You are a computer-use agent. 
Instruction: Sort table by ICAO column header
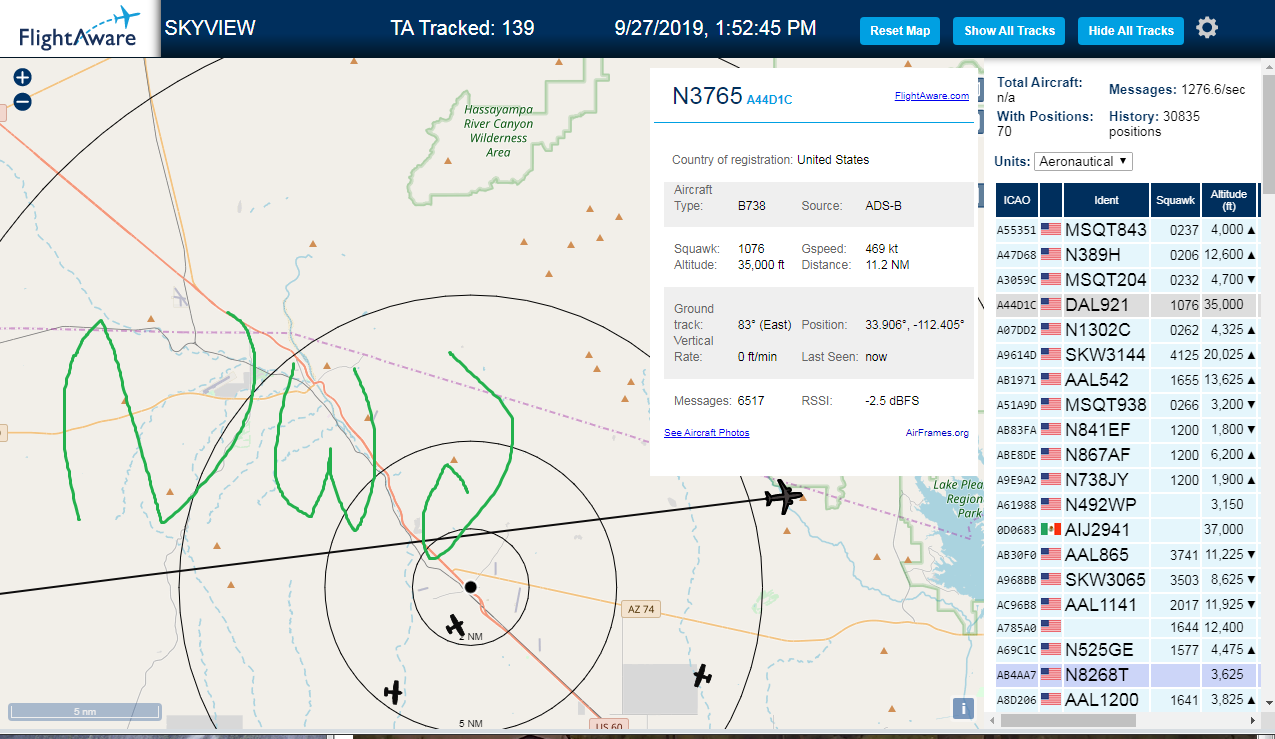click(1017, 200)
